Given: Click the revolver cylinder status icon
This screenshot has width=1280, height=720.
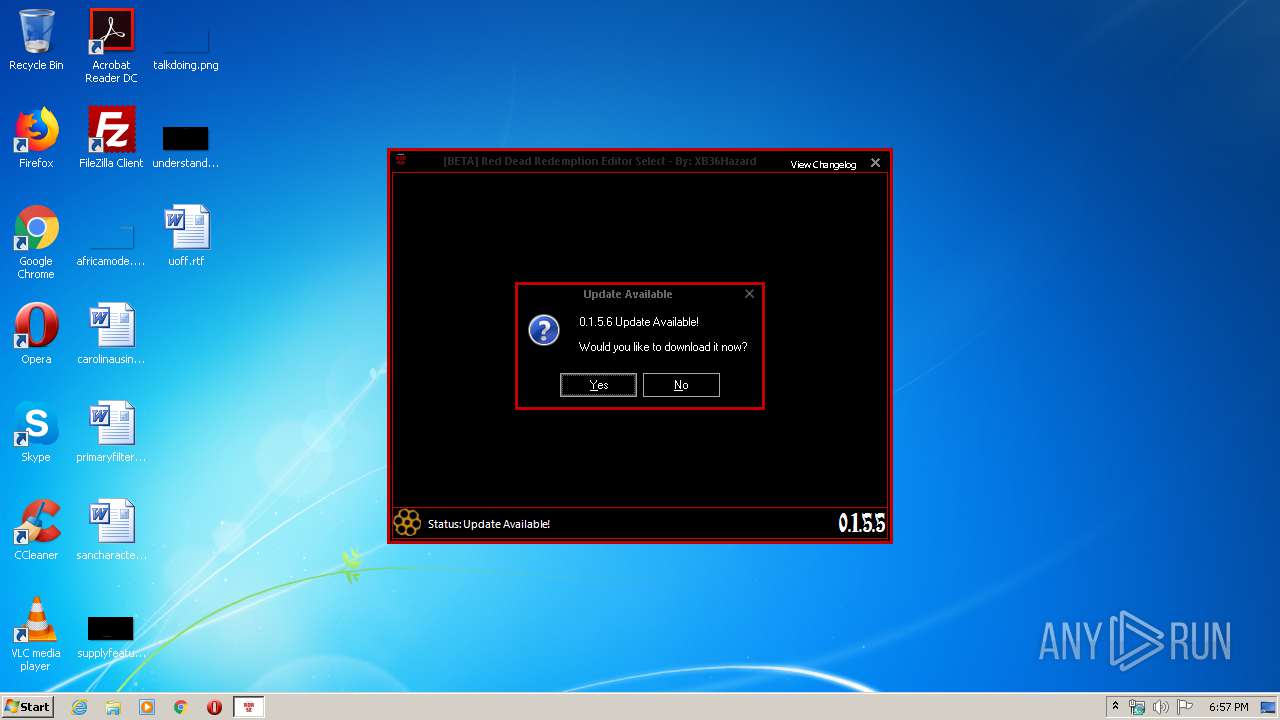Looking at the screenshot, I should tap(407, 523).
